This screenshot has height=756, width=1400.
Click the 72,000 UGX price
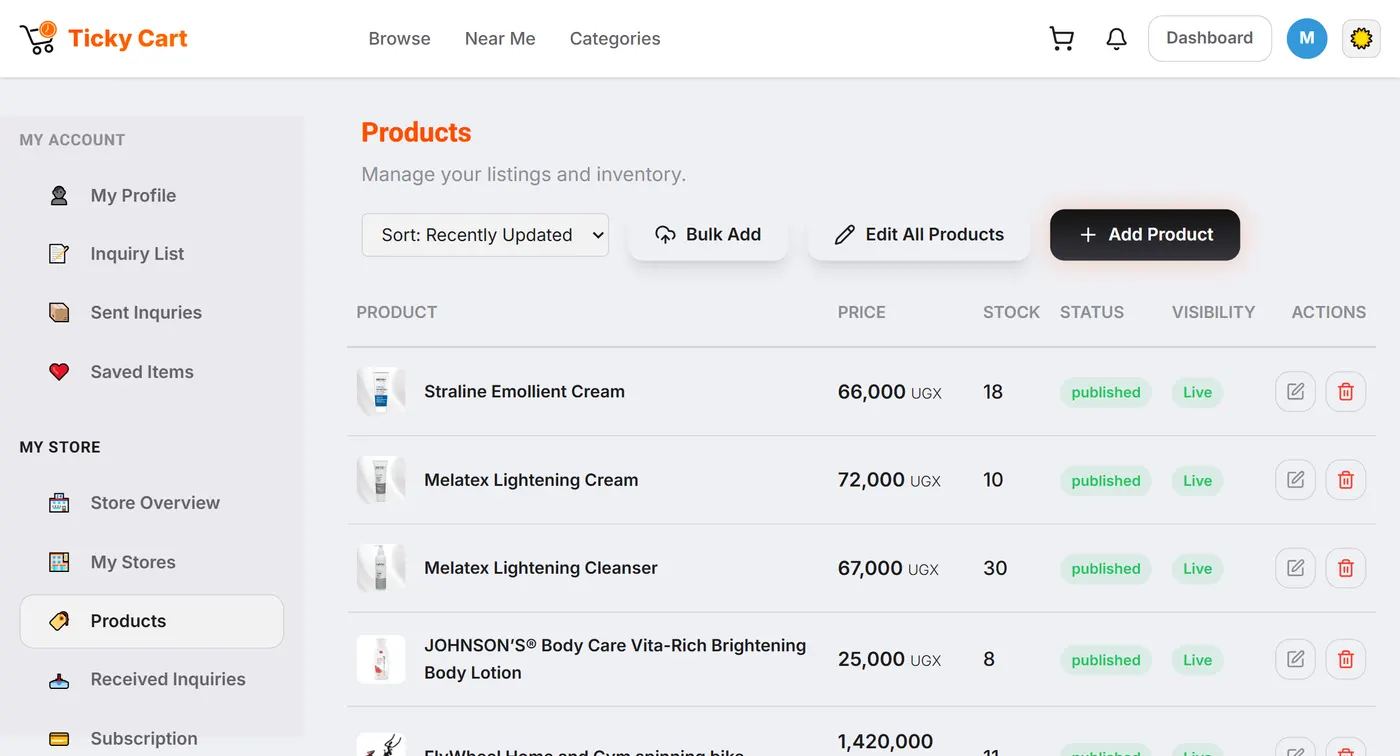[x=890, y=480]
